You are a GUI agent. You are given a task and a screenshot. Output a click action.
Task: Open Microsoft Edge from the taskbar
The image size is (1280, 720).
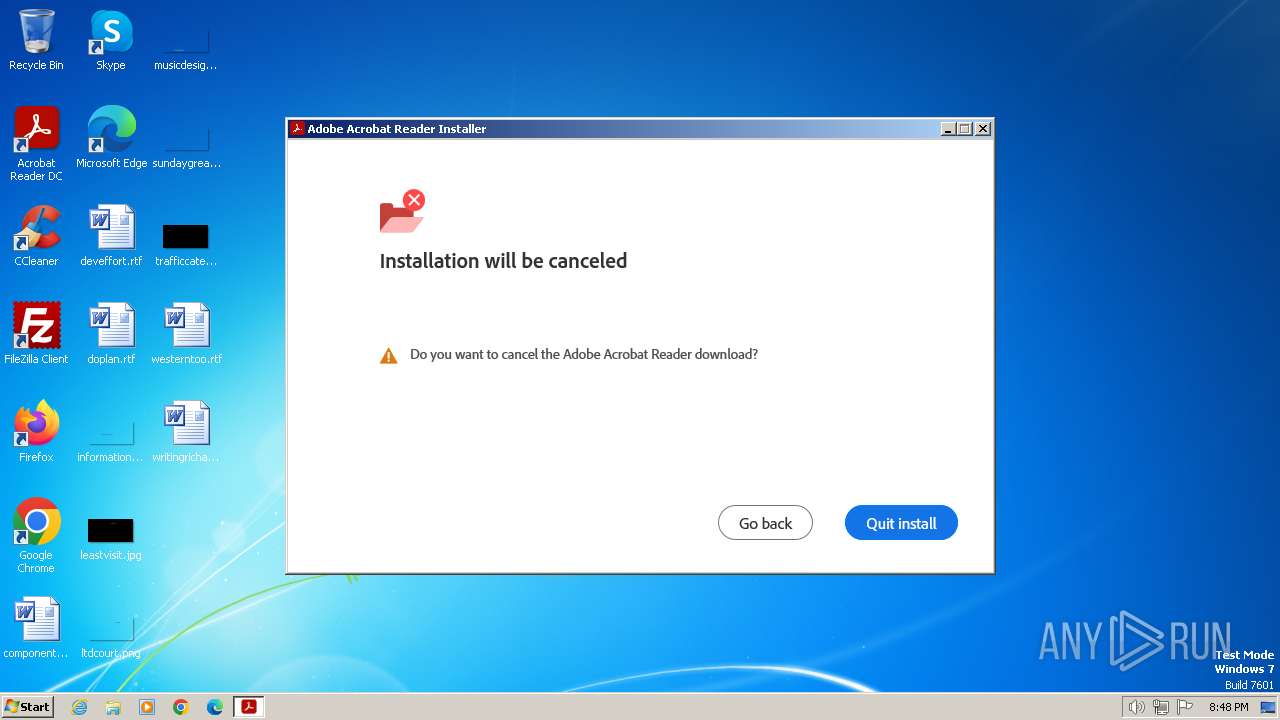click(215, 707)
